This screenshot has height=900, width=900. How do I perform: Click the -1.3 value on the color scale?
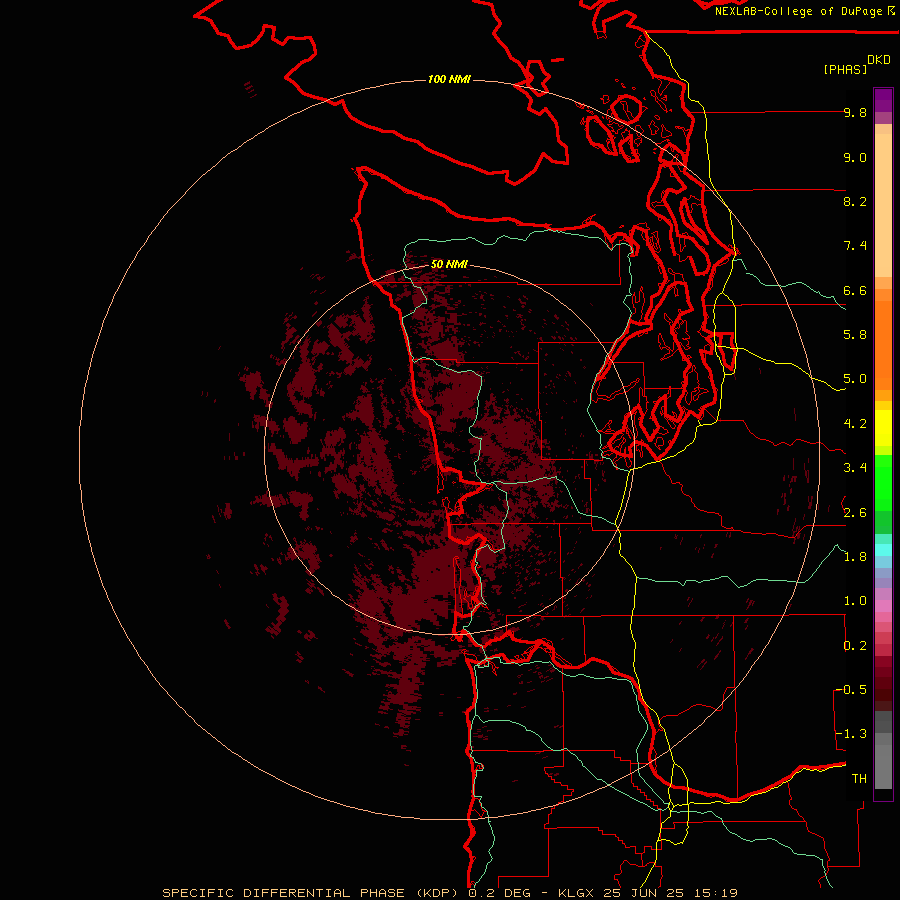pos(851,734)
